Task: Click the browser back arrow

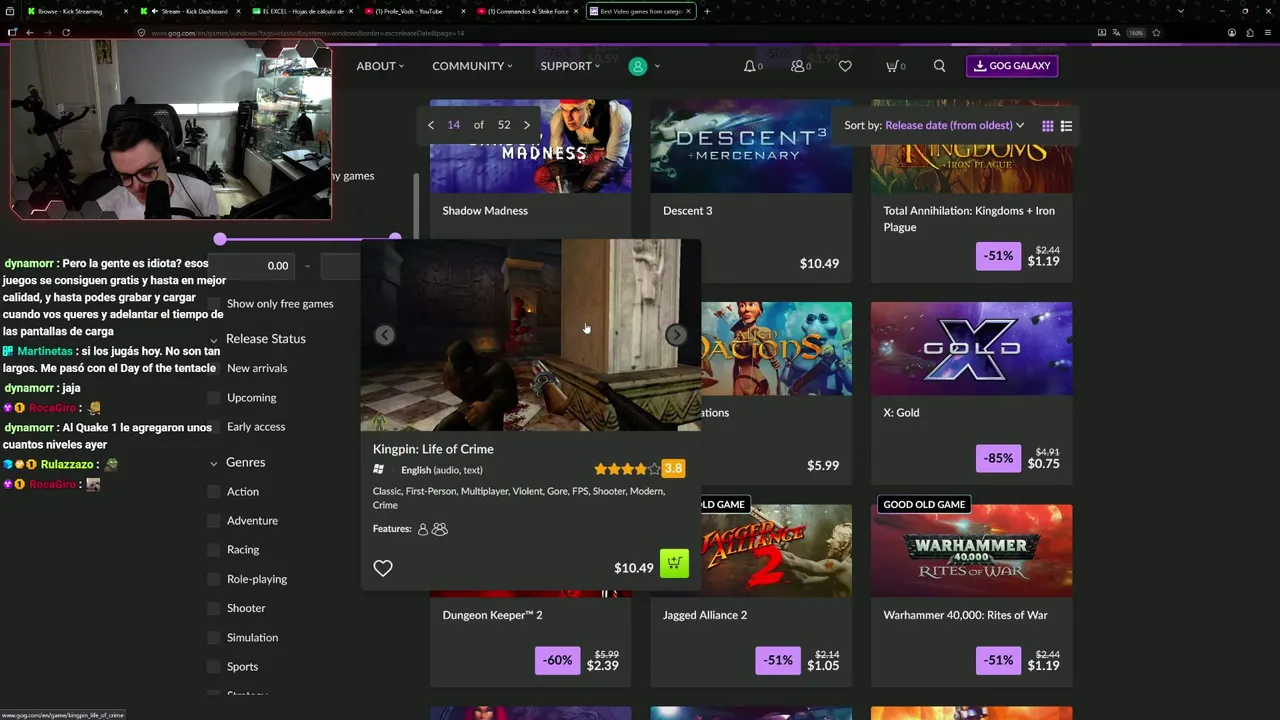Action: pos(30,32)
